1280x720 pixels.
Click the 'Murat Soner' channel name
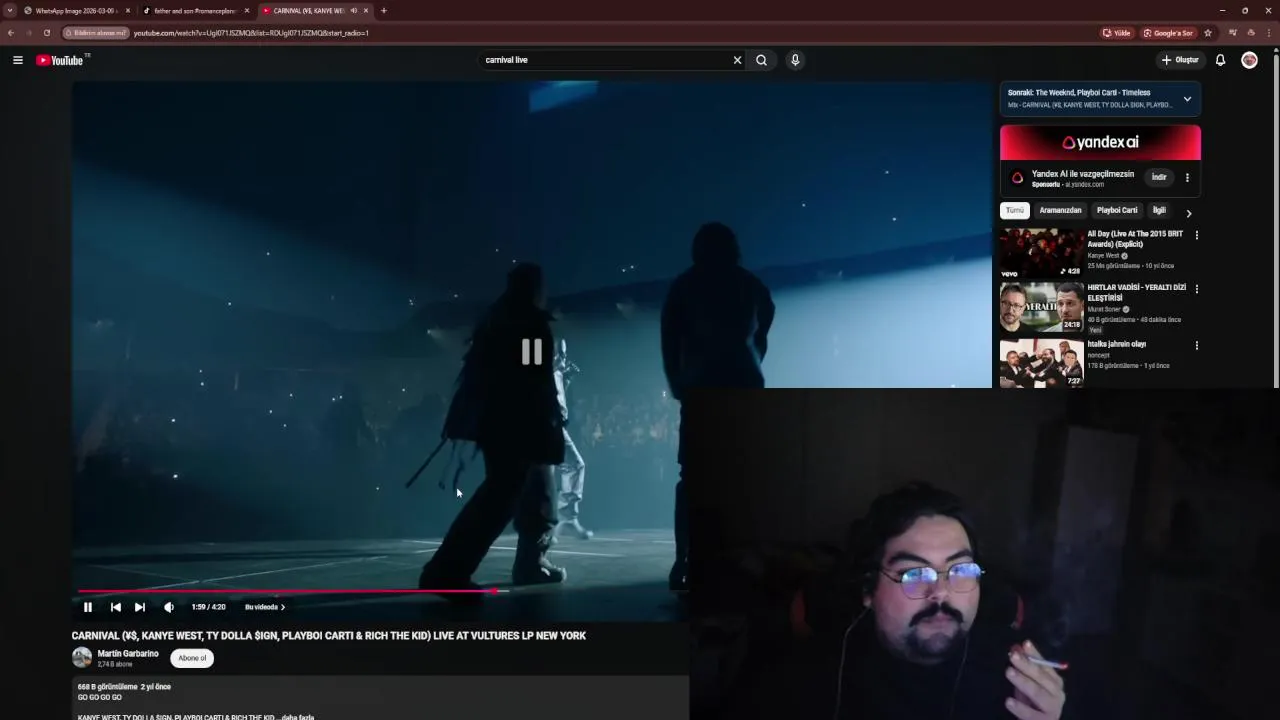pyautogui.click(x=1104, y=309)
